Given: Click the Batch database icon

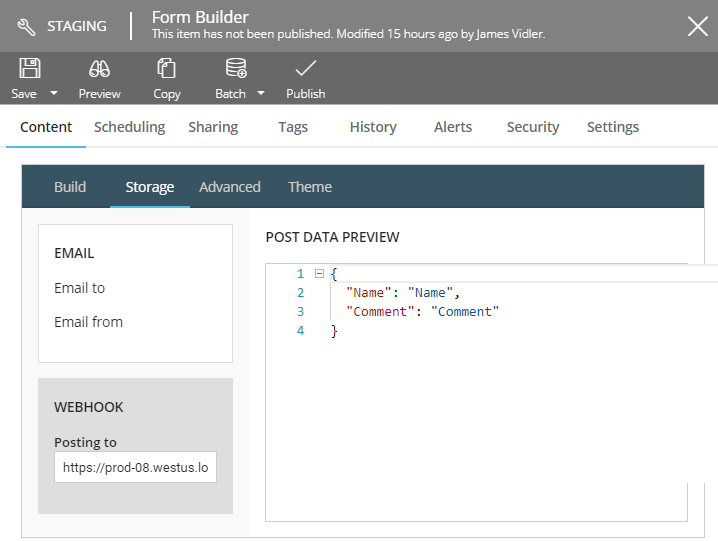Looking at the screenshot, I should pyautogui.click(x=236, y=68).
